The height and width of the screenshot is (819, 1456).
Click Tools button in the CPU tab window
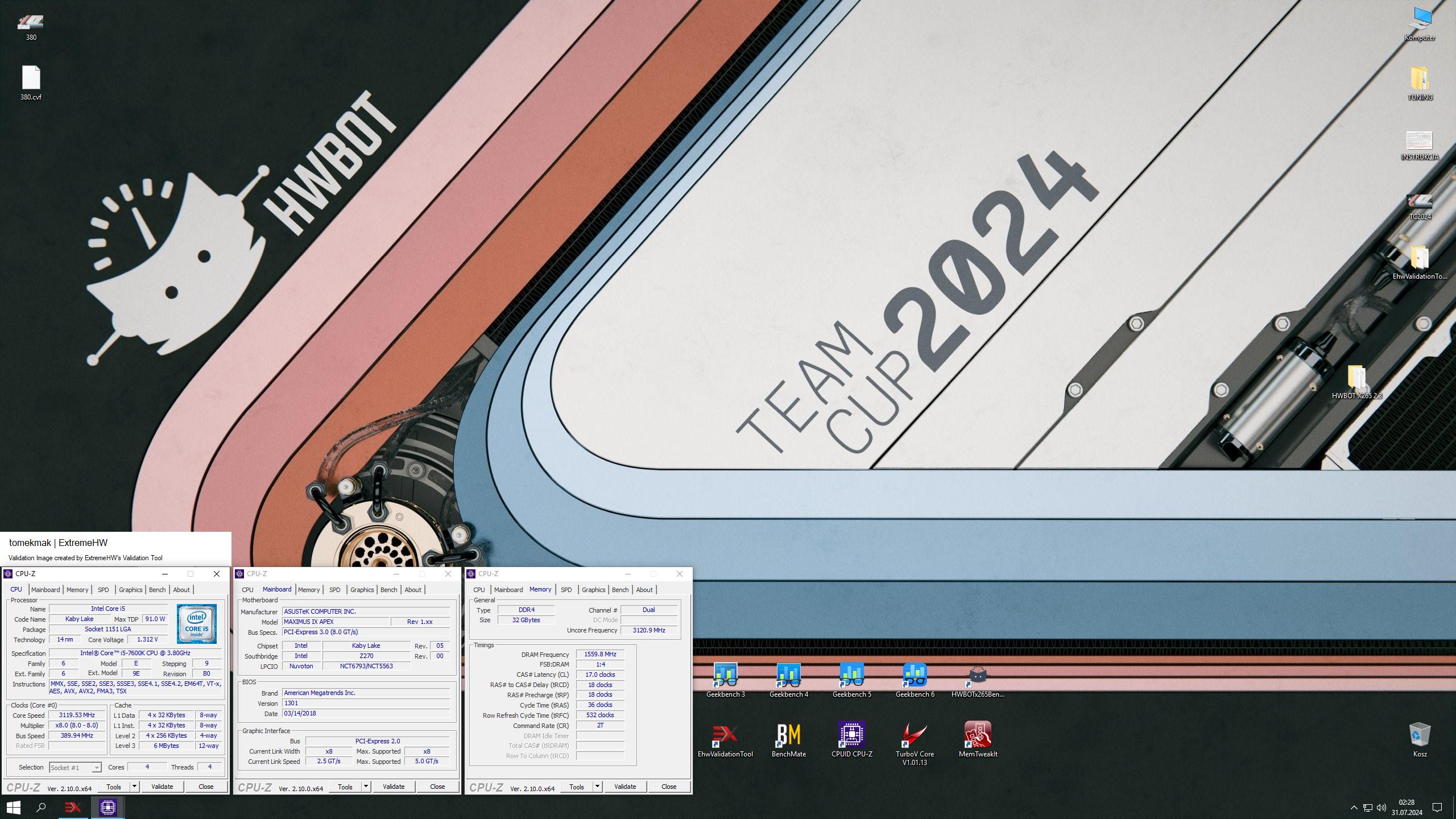coord(114,787)
